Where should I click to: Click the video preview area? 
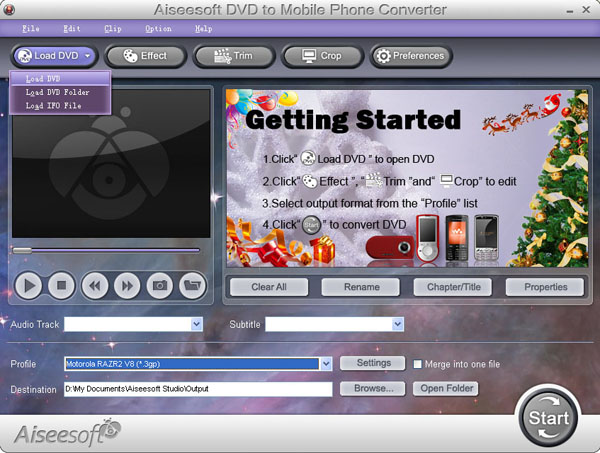[x=111, y=164]
